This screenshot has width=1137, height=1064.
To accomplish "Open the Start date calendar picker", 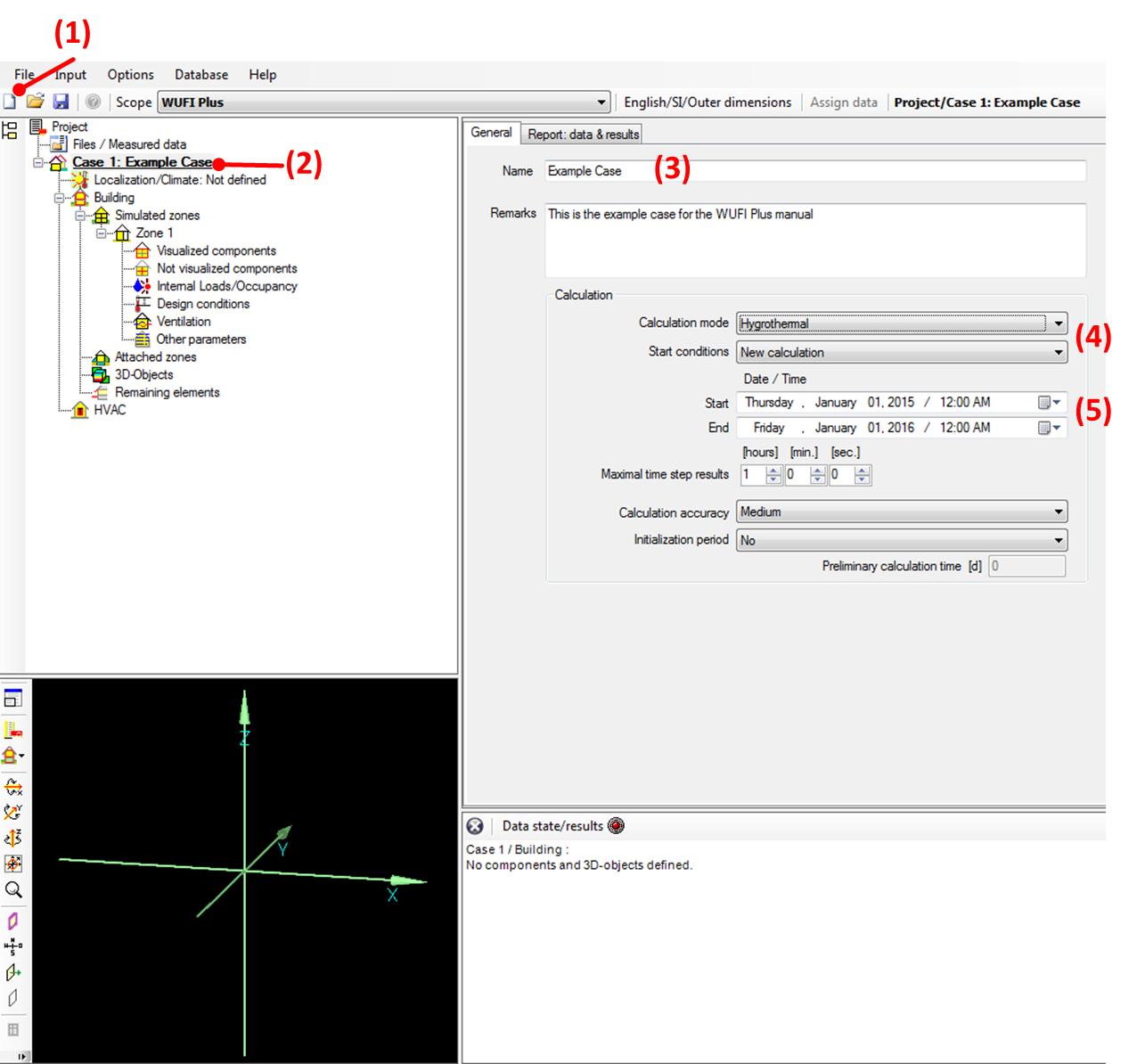I will coord(1050,403).
